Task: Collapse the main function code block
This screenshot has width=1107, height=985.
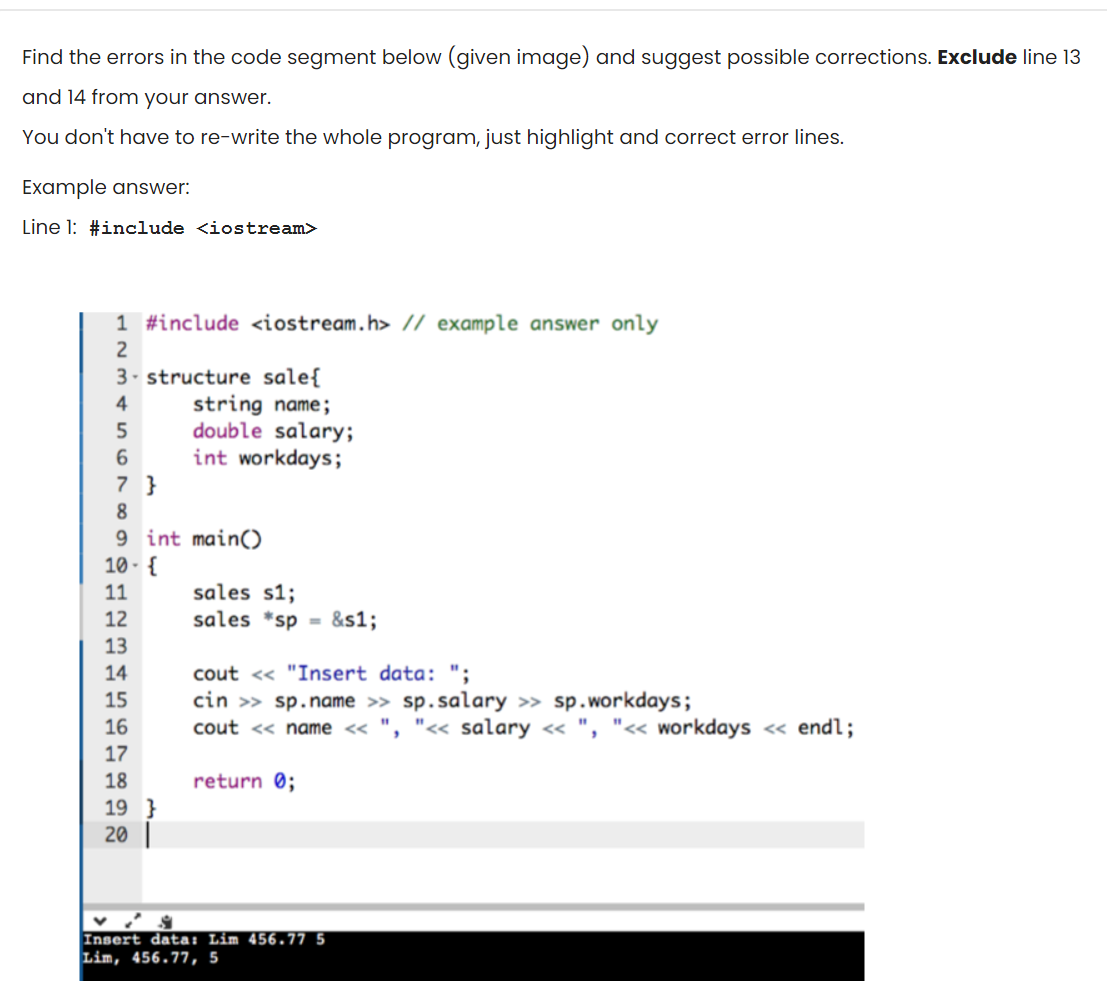Action: pos(133,565)
